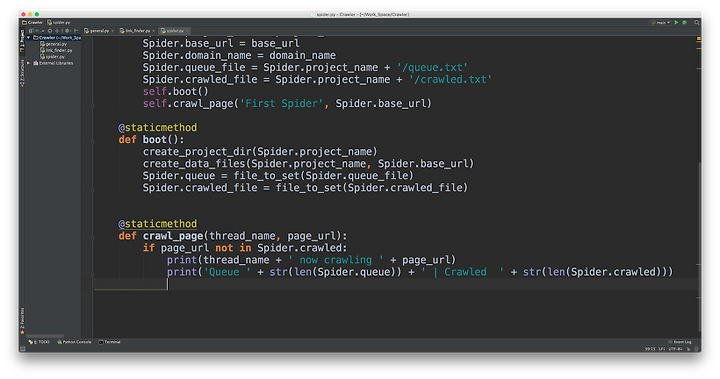Screen dimensions: 720x379
Task: Toggle tool window quick access icon bottom-left corner
Action: click(x=22, y=349)
